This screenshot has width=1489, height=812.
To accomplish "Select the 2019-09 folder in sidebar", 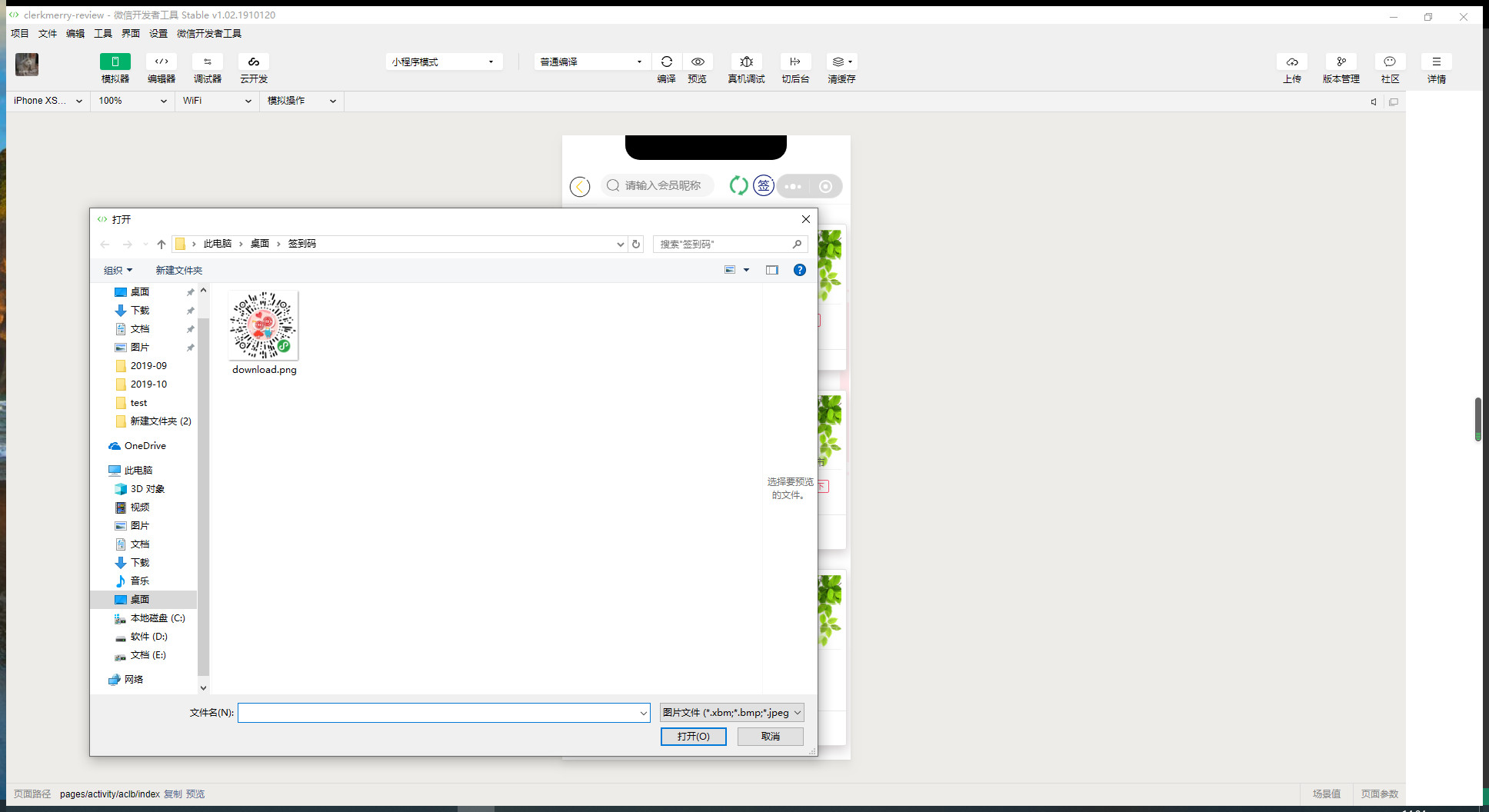I will coord(148,366).
